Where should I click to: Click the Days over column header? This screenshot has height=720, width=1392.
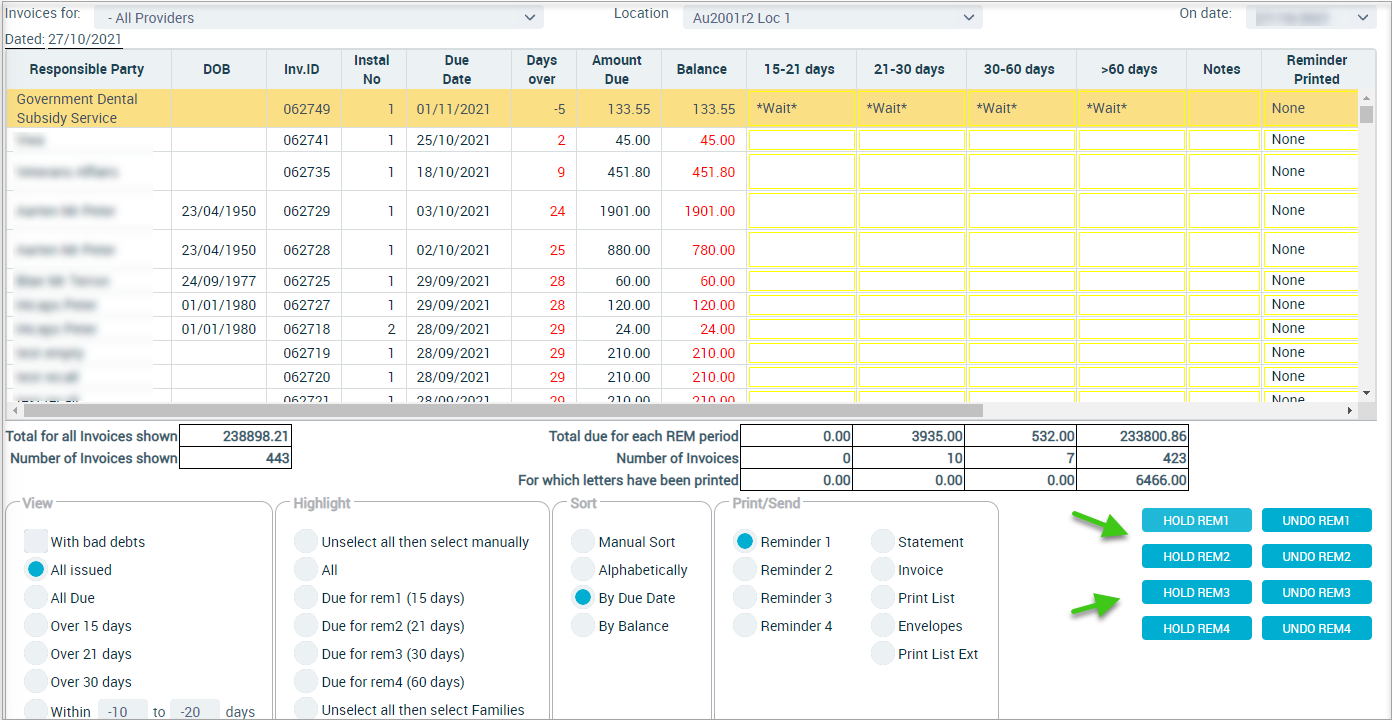pyautogui.click(x=542, y=69)
